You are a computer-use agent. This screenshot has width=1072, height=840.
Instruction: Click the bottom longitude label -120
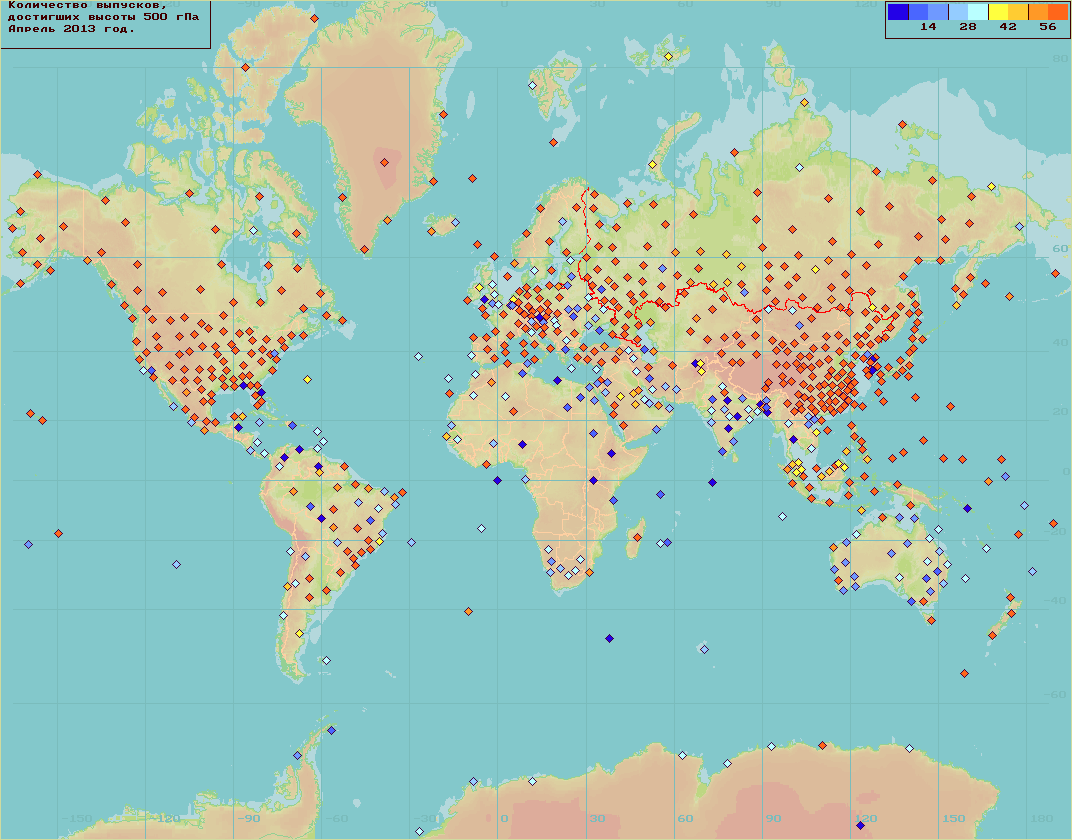click(165, 819)
